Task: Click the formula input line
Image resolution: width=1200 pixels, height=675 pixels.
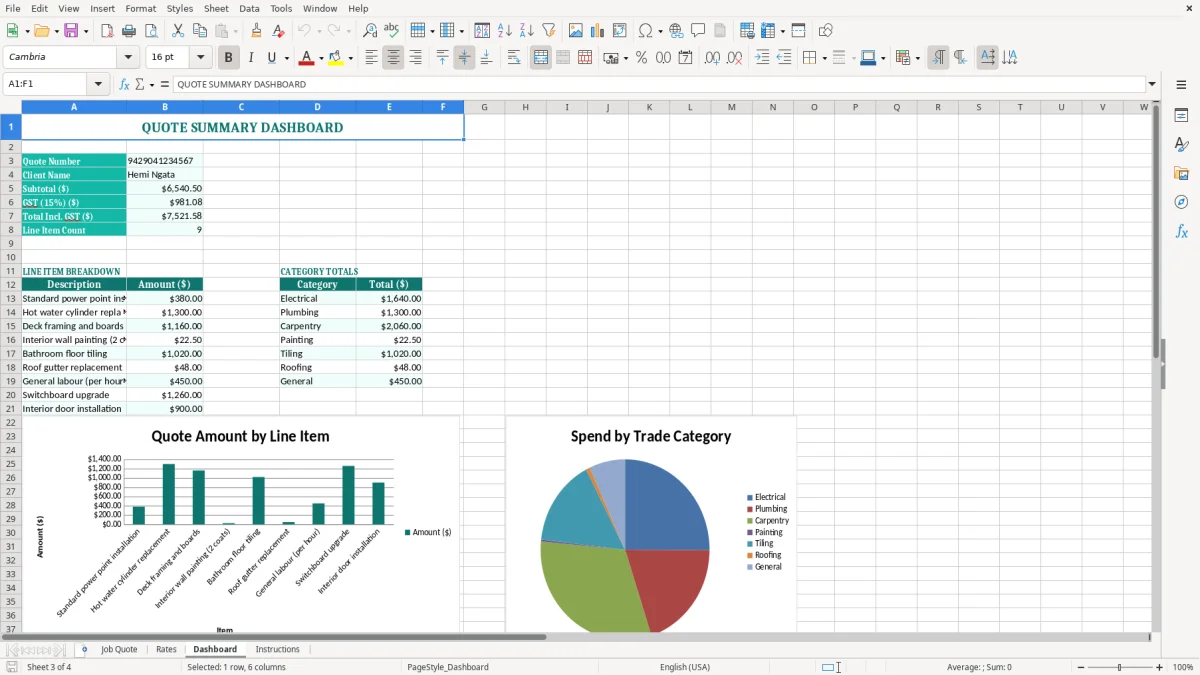Action: tap(659, 84)
